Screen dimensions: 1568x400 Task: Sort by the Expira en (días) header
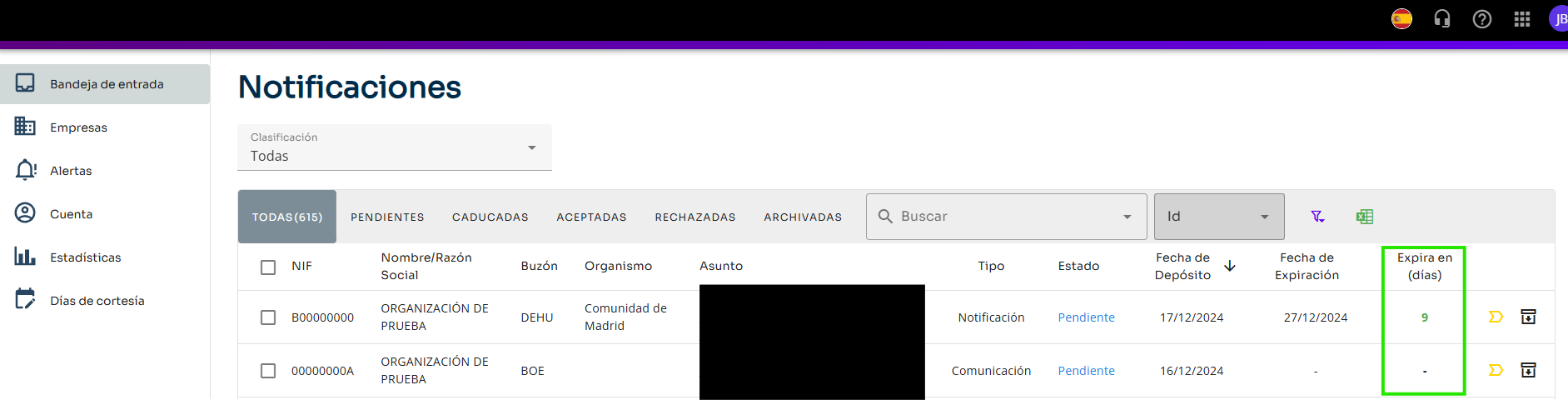click(1424, 266)
